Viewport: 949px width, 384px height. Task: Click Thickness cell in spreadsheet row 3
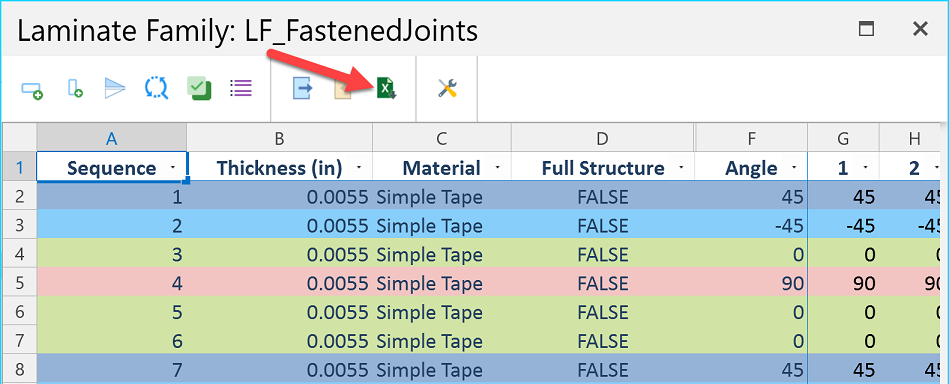[279, 225]
